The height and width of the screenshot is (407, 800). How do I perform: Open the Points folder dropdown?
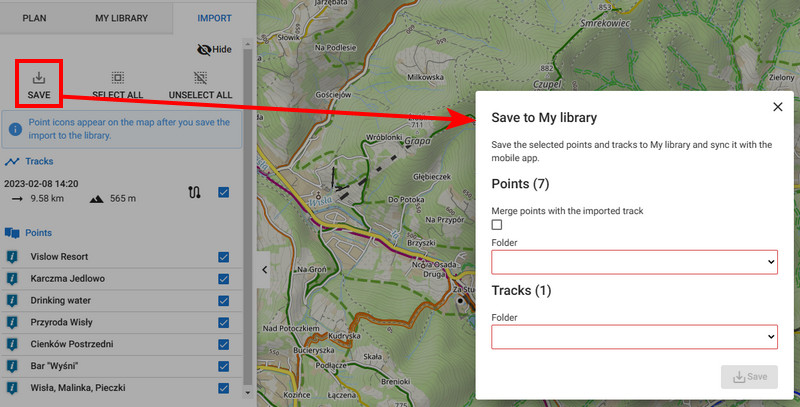[x=634, y=262]
